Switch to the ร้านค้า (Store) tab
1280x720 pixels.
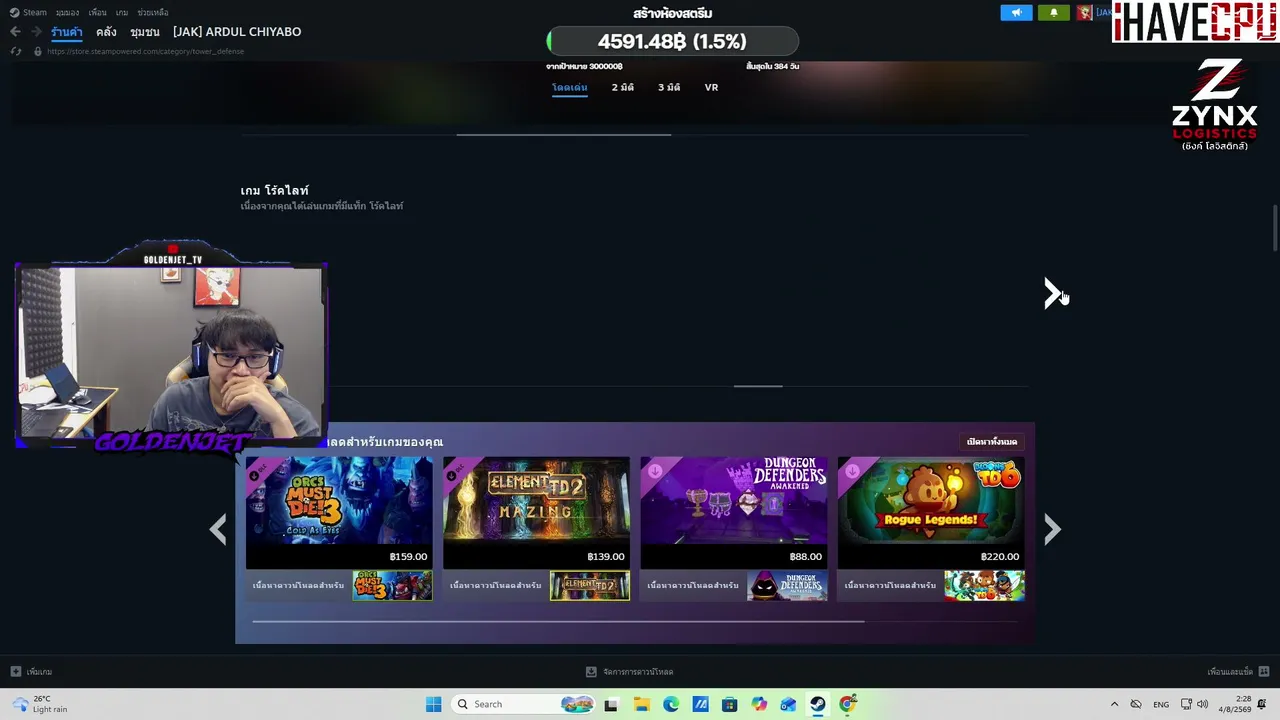tap(67, 32)
